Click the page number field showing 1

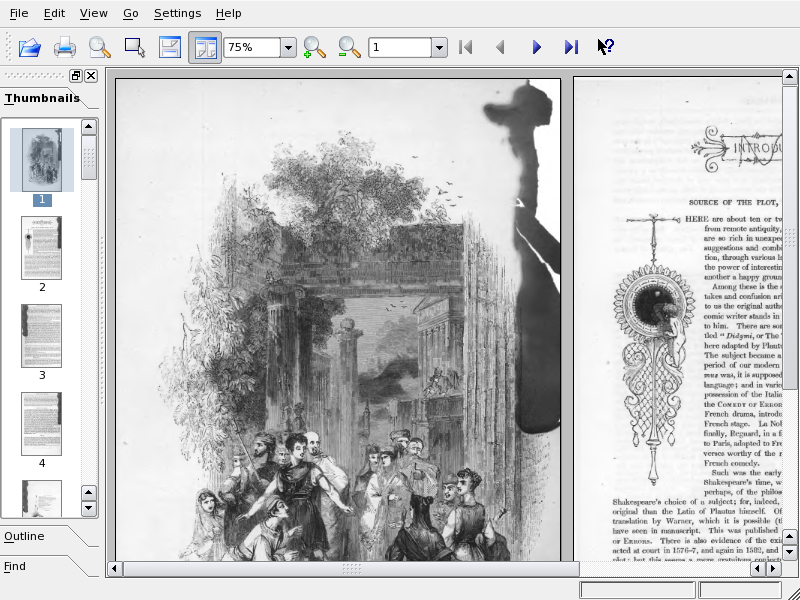coord(400,47)
